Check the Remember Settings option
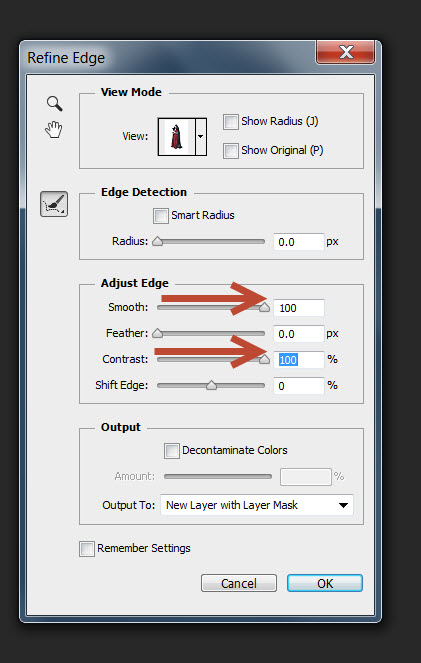The image size is (421, 663). 87,549
